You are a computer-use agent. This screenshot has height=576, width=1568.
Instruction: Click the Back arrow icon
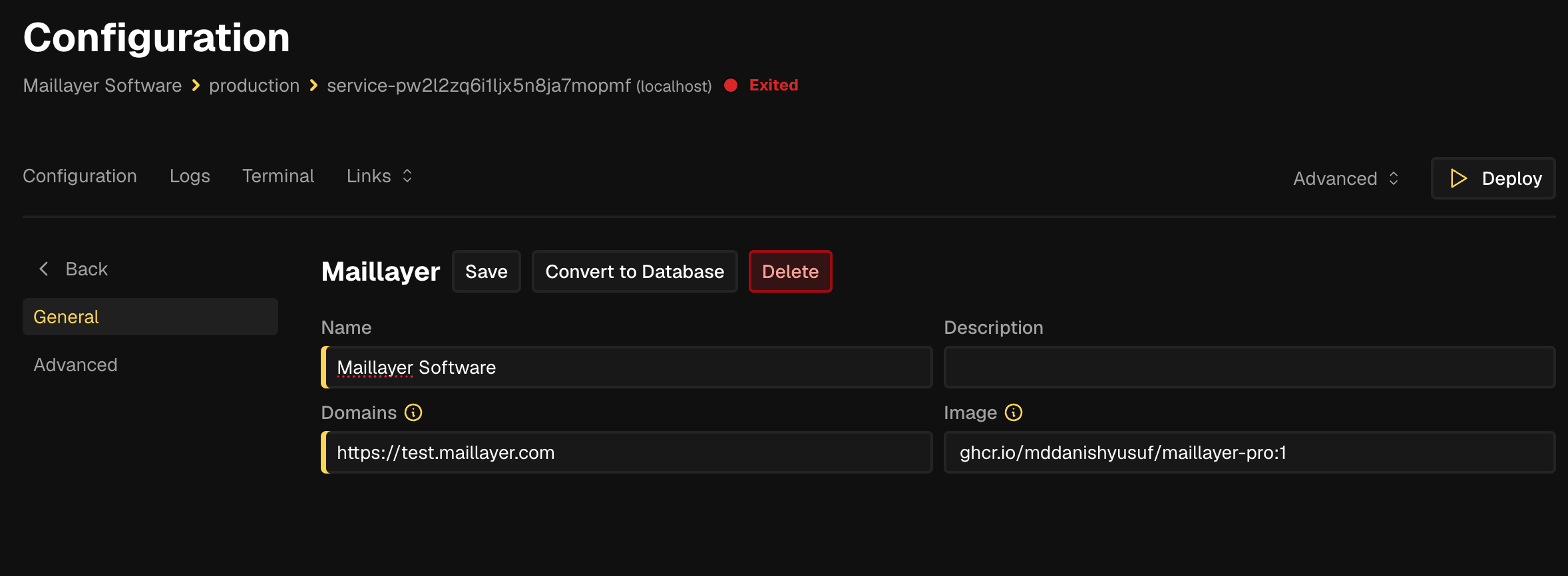coord(44,269)
